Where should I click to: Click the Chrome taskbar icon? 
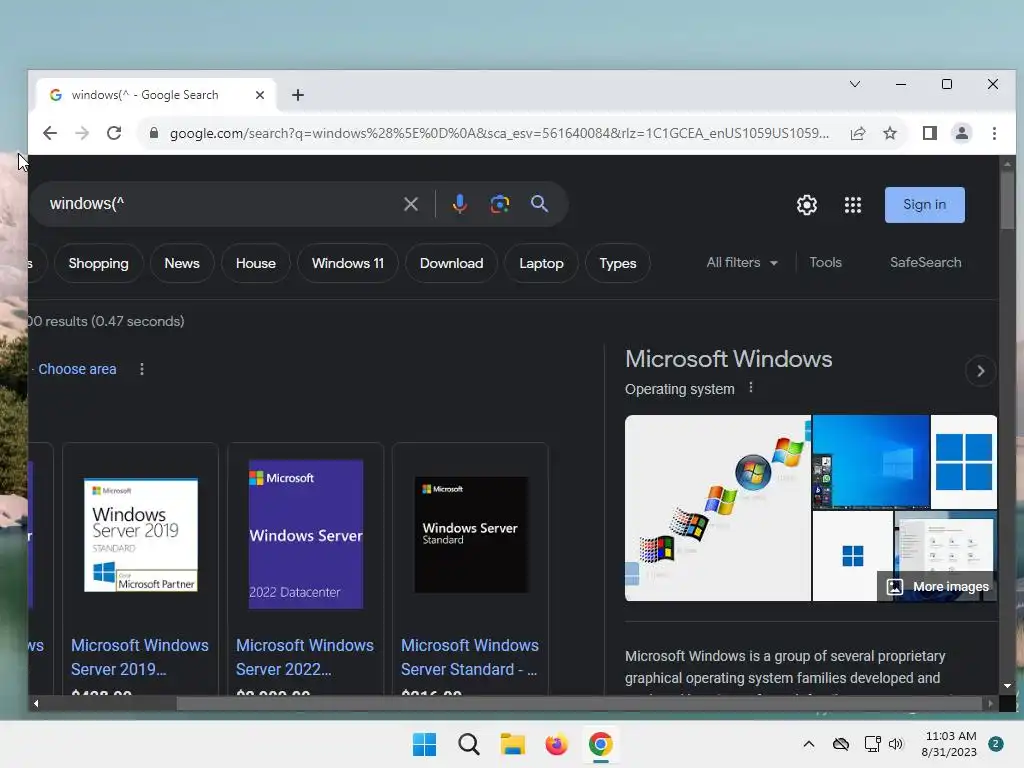[601, 744]
